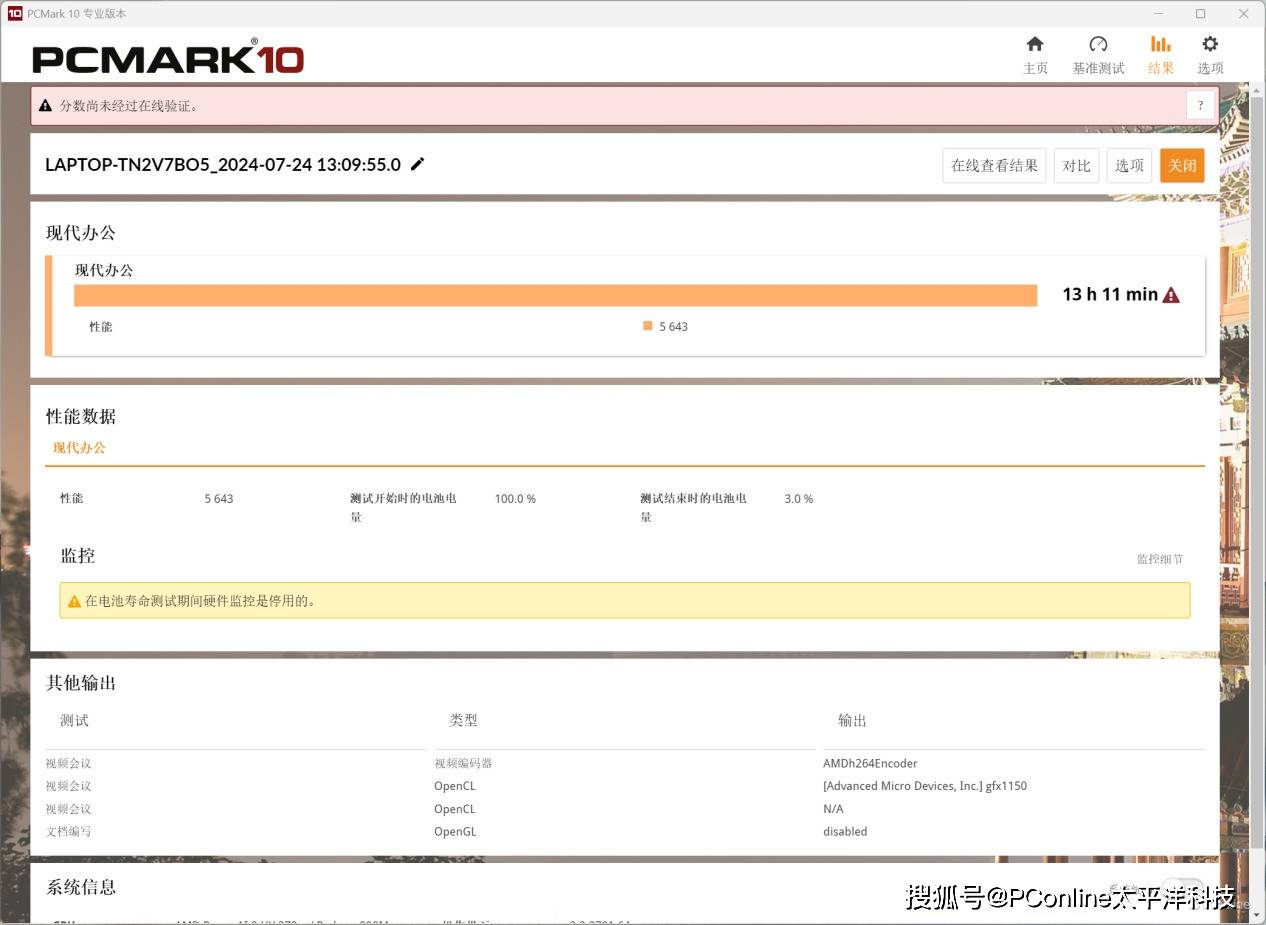Click the red warning icon beside 13 h 11 min
Image resolution: width=1266 pixels, height=925 pixels.
click(1171, 295)
